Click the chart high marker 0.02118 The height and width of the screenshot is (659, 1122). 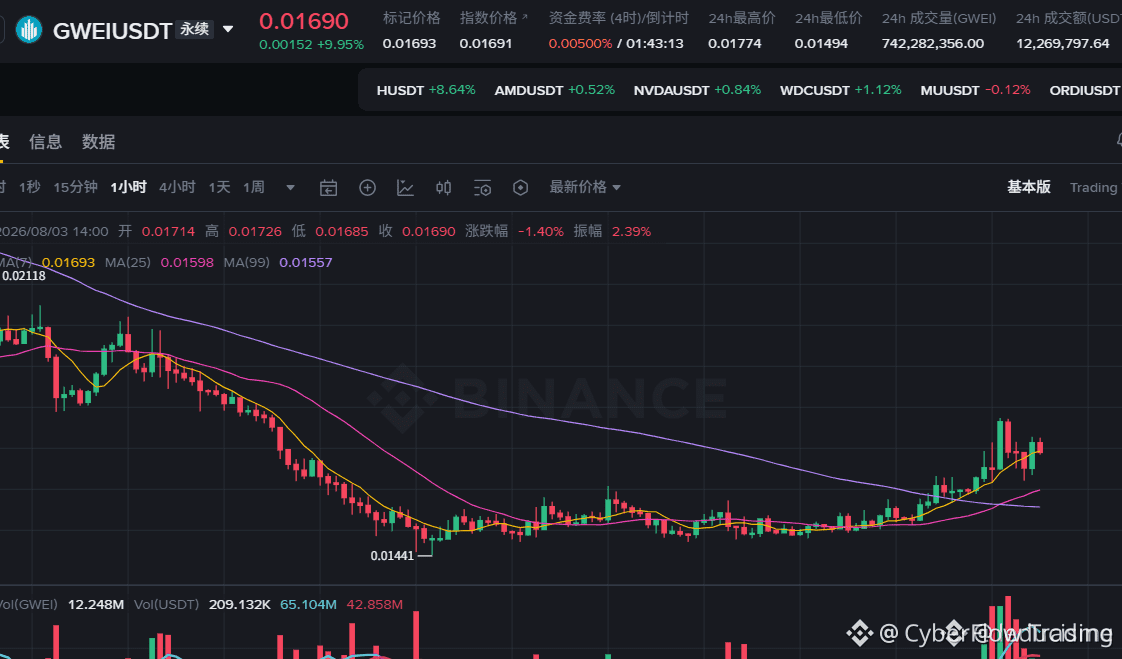(24, 275)
